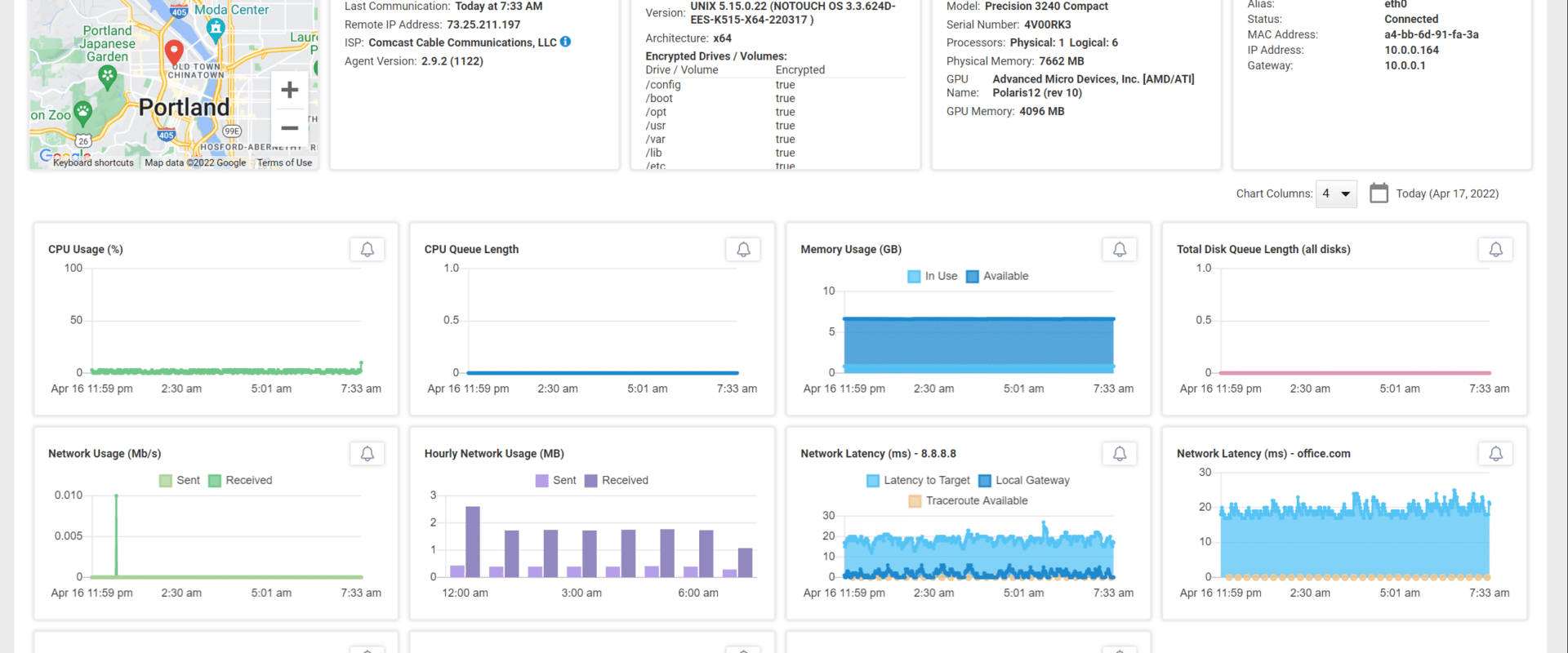Screen dimensions: 1568x653
Task: Open the alert bell for CPU Usage (%)
Action: [367, 250]
